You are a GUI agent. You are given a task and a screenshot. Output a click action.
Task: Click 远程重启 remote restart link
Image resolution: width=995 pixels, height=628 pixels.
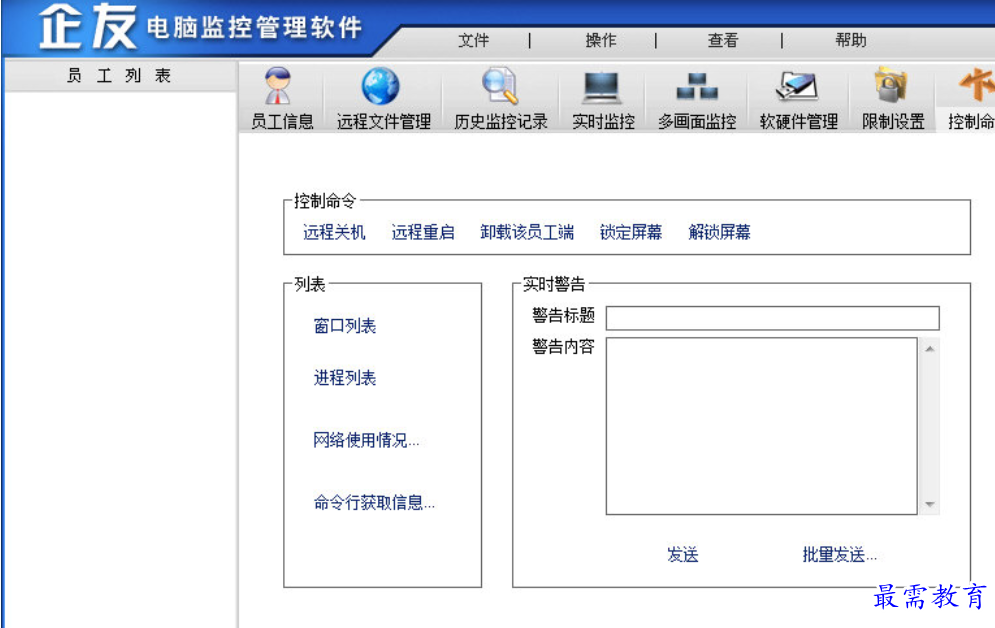click(422, 233)
